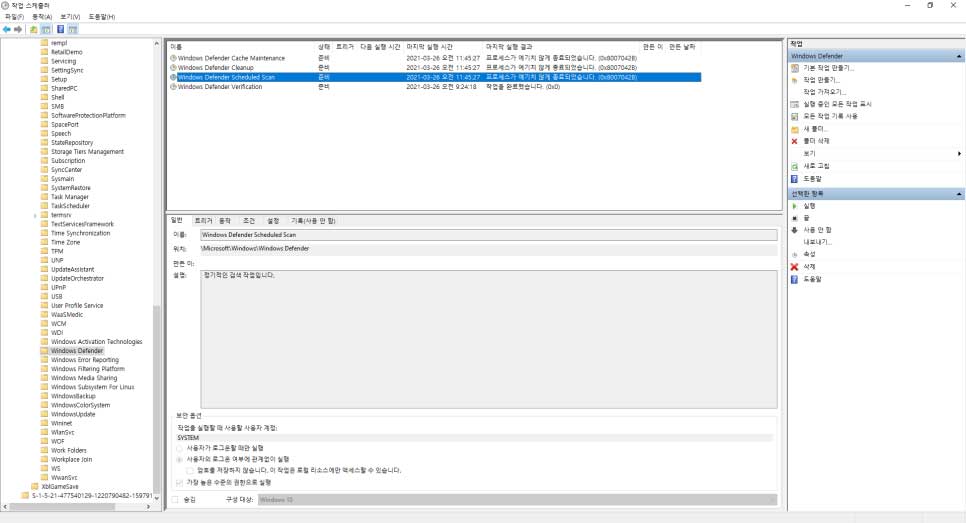
Task: Click the 이름 field containing Windows Defender Scheduled Scan
Action: pyautogui.click(x=489, y=235)
